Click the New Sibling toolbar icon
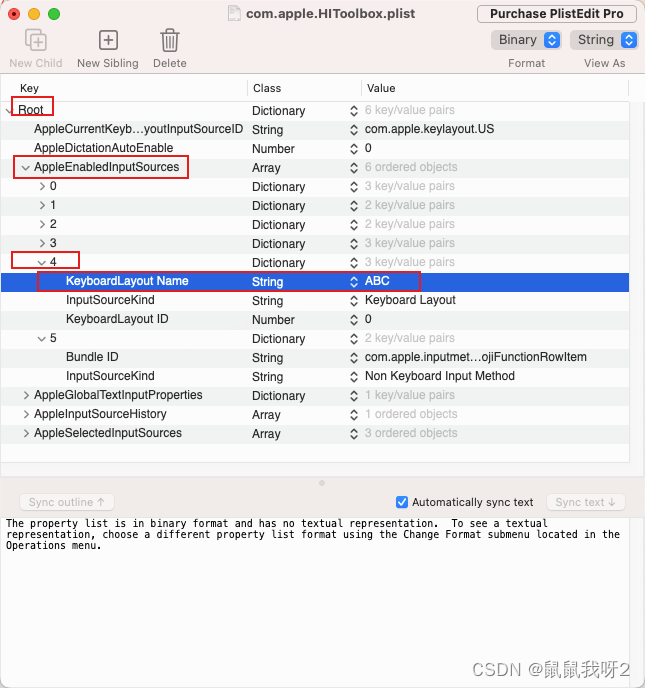The image size is (645, 688). point(108,40)
